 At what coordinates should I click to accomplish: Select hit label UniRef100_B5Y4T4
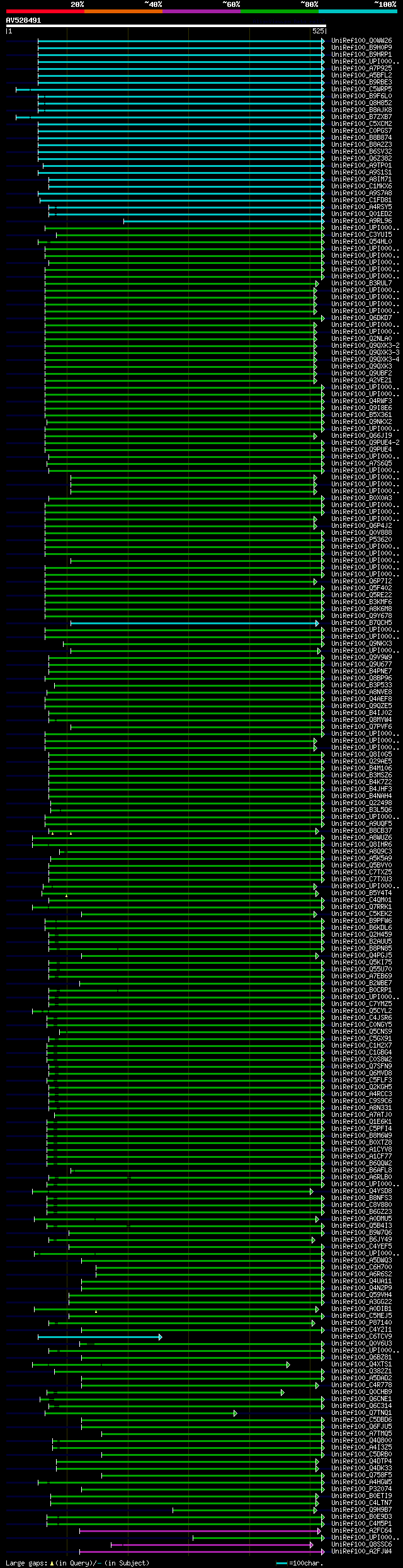coord(361,893)
